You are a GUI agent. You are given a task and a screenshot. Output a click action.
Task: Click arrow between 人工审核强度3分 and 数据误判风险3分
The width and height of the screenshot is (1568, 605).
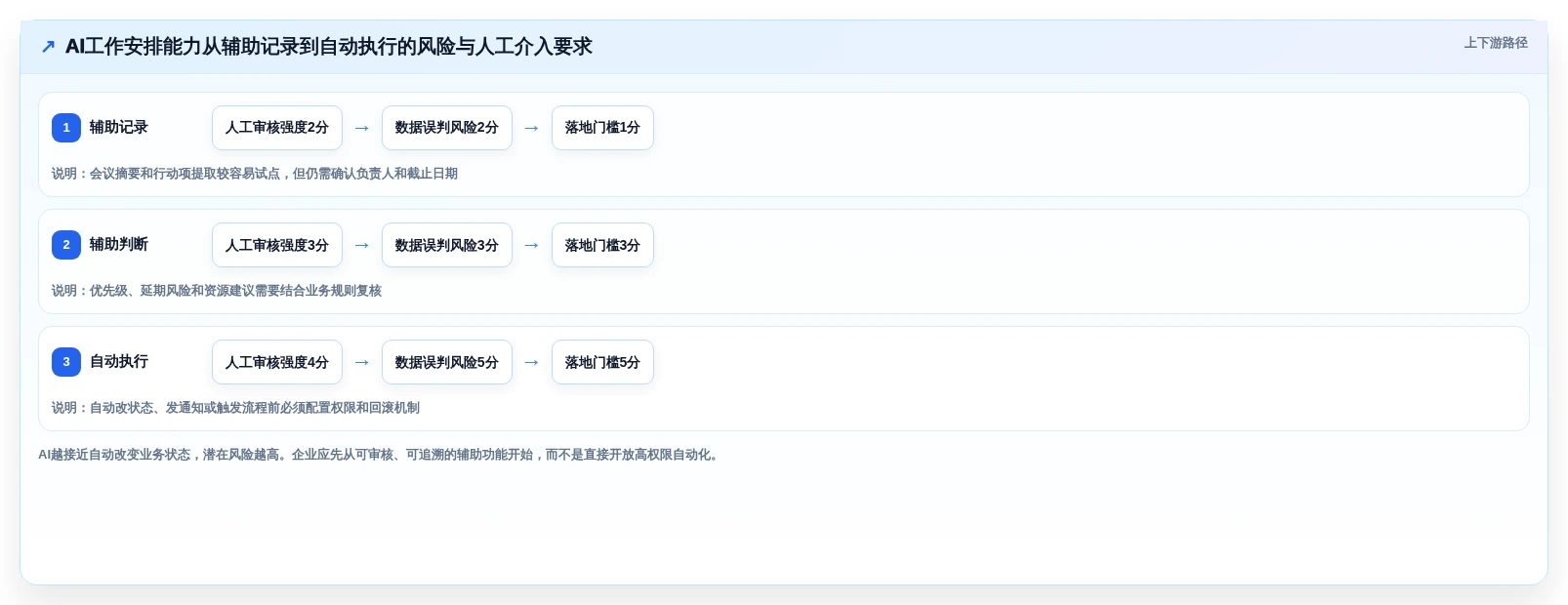pos(362,245)
